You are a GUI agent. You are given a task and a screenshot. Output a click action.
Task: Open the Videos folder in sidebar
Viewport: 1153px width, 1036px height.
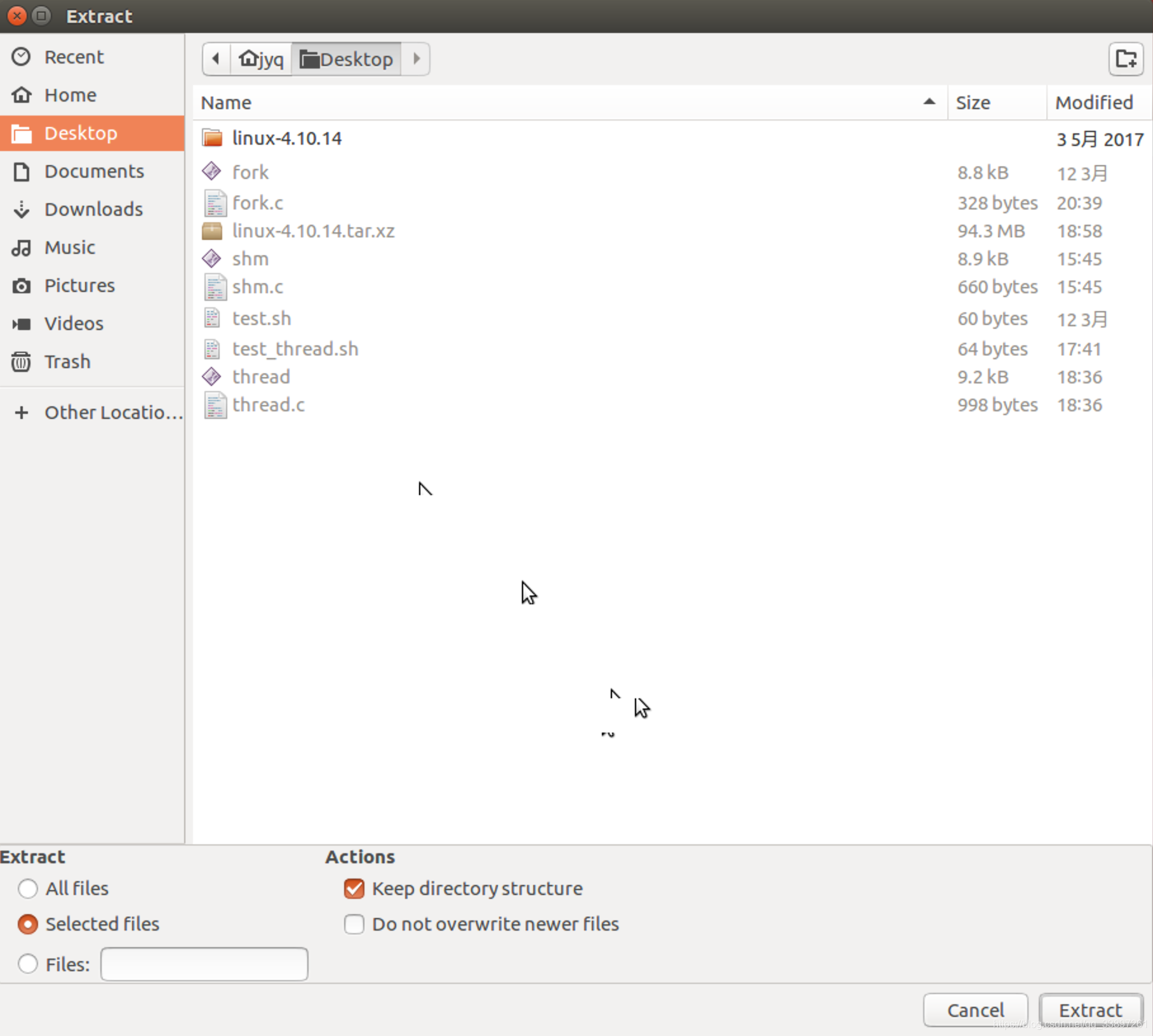73,323
